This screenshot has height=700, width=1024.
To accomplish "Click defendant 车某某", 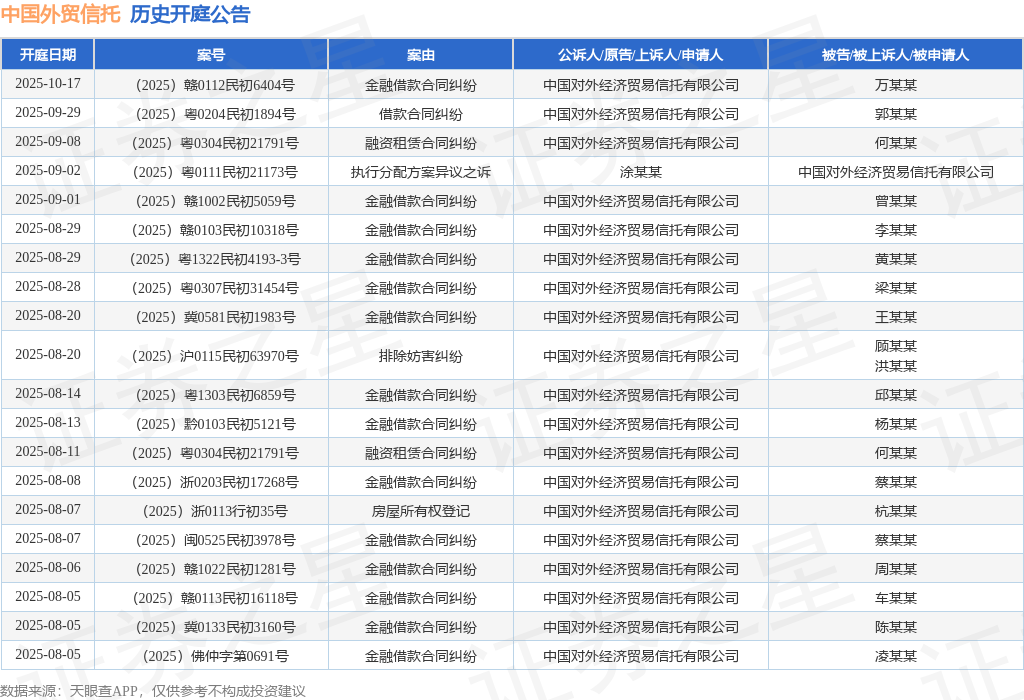I will 895,598.
